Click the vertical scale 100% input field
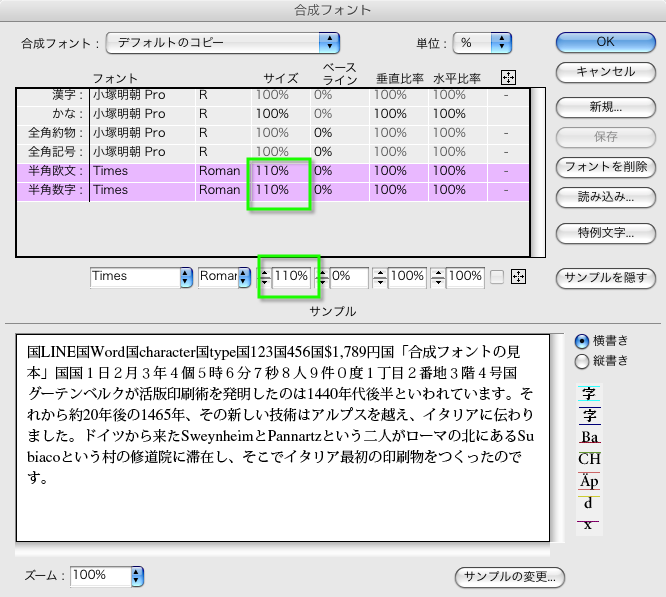Viewport: 666px width, 597px height. [407, 277]
